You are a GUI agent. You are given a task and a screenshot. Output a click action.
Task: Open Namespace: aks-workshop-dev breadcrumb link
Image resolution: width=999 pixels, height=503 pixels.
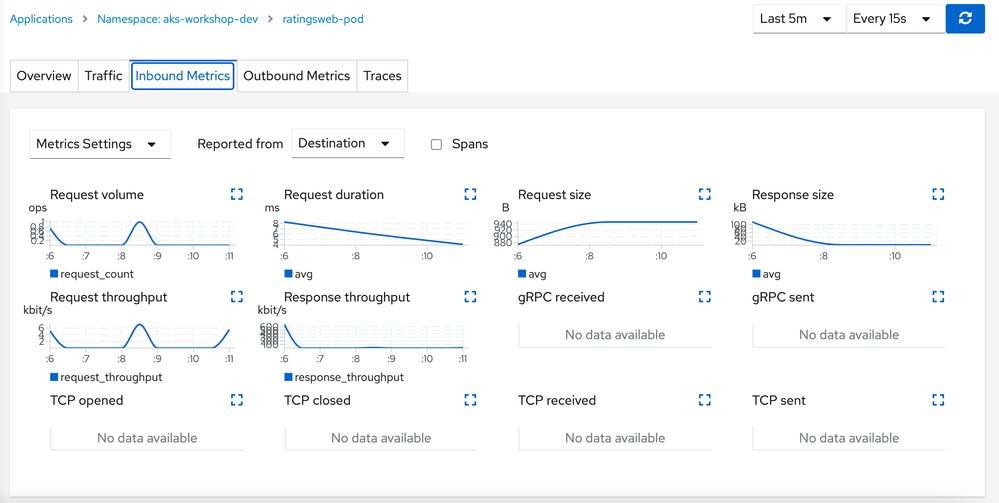pos(178,19)
